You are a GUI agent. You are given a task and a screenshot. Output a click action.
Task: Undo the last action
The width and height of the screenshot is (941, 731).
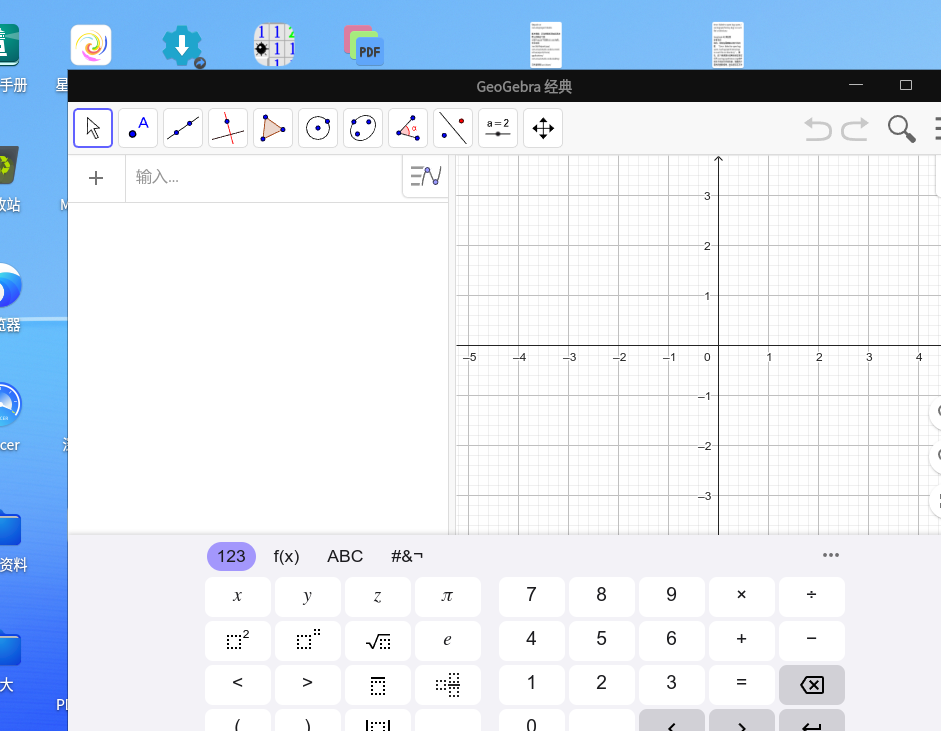coord(818,129)
